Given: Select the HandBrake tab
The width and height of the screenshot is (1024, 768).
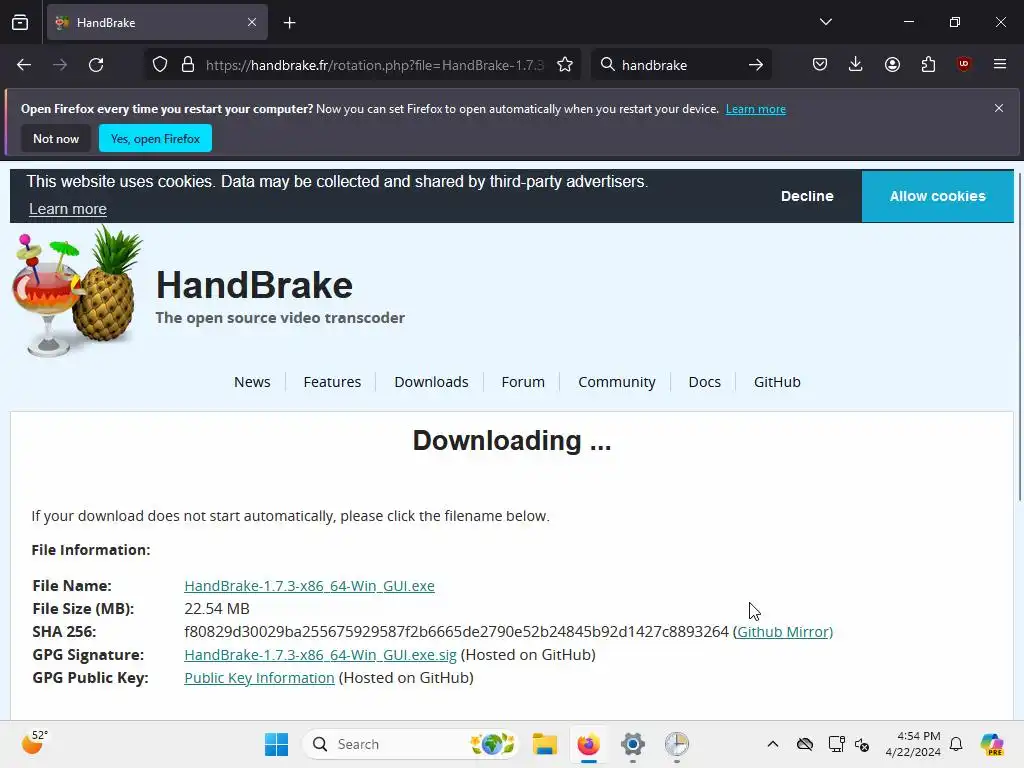Looking at the screenshot, I should [x=157, y=22].
